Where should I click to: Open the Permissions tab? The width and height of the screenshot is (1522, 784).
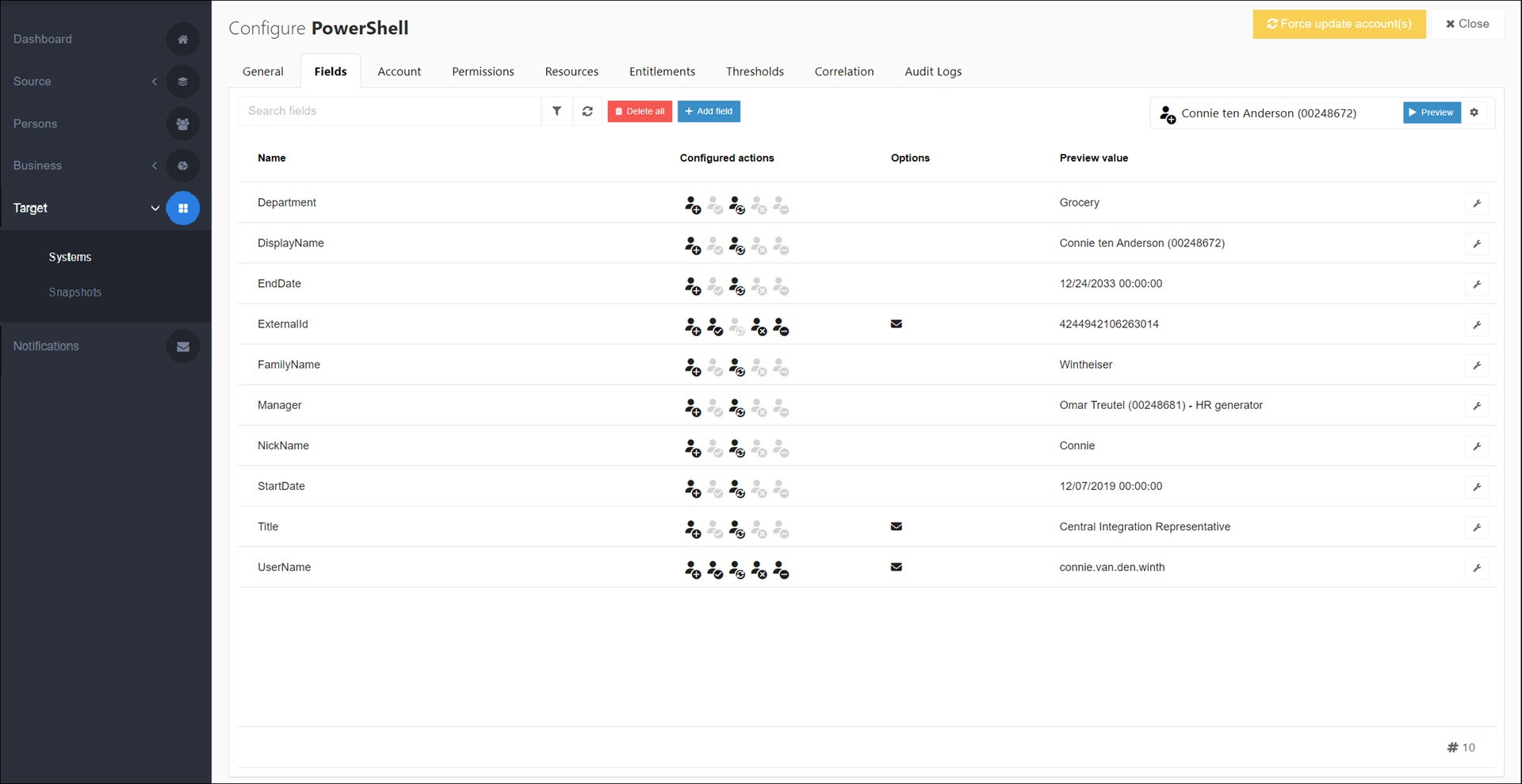point(483,71)
